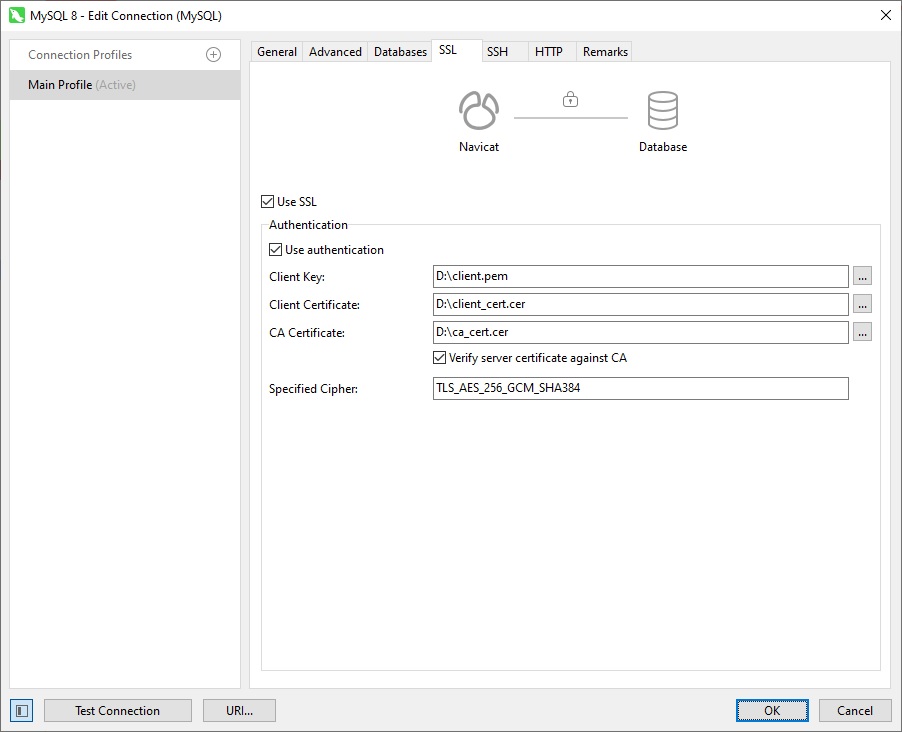902x732 pixels.
Task: Toggle Verify server certificate against CA
Action: point(439,358)
